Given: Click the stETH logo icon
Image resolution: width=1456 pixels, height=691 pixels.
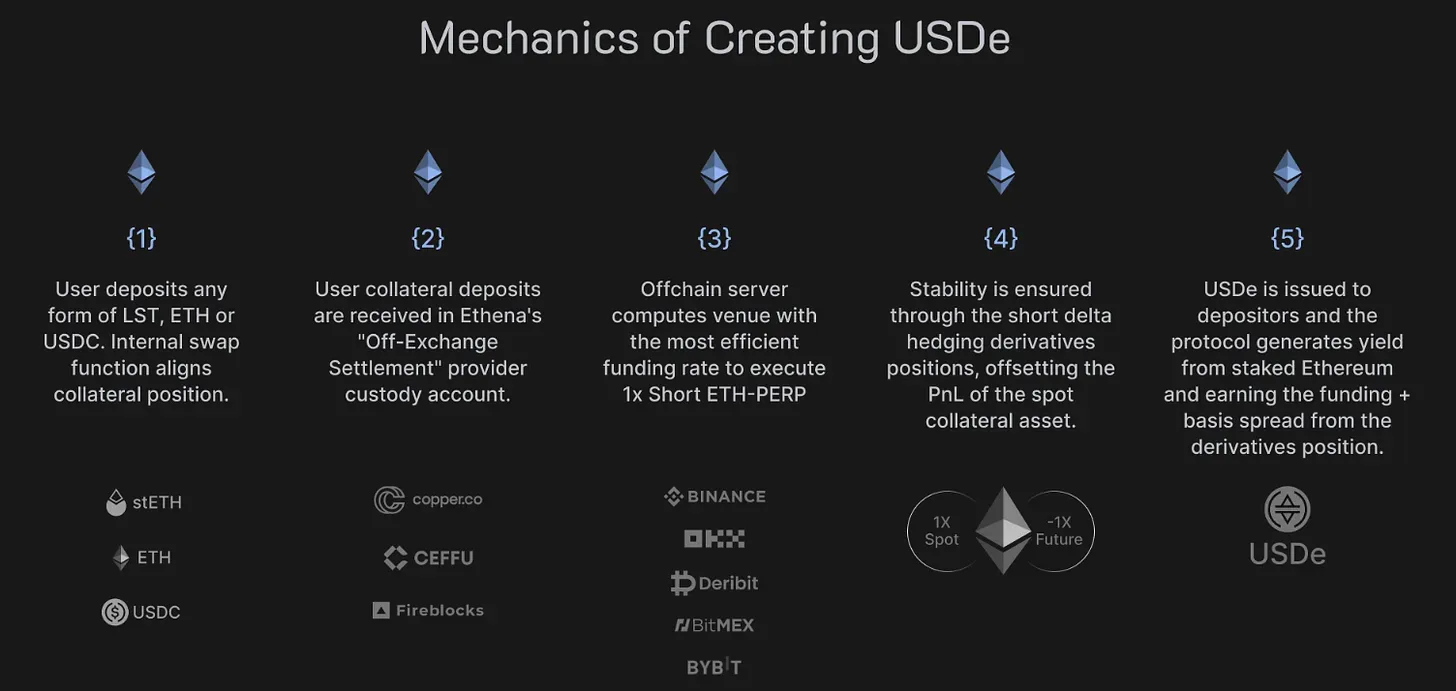Looking at the screenshot, I should point(116,502).
